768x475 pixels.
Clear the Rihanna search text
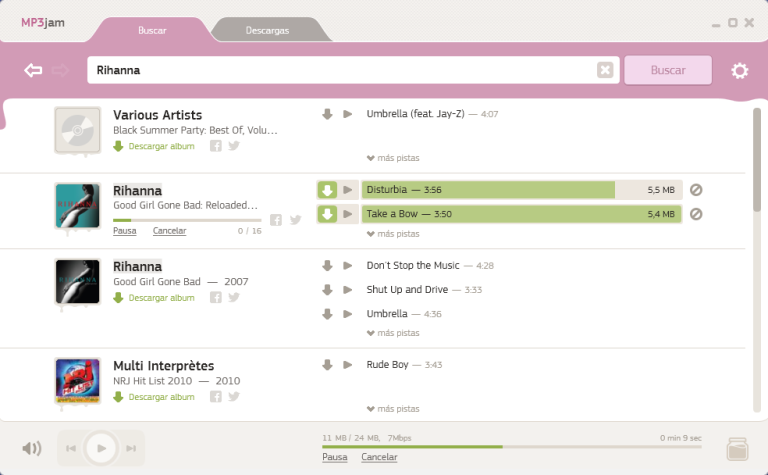point(605,70)
